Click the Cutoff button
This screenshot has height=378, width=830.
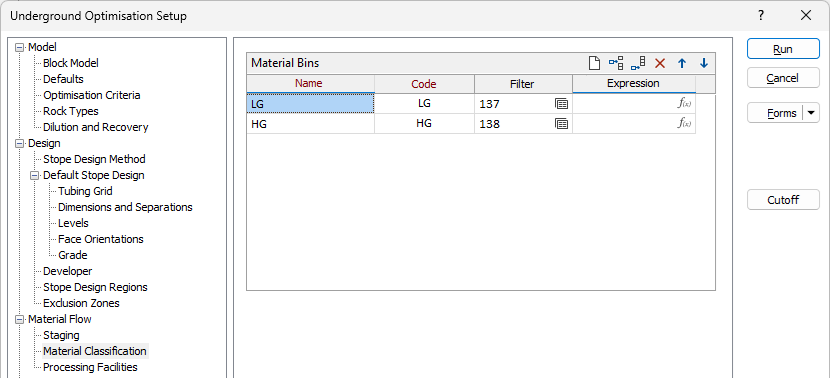[783, 200]
